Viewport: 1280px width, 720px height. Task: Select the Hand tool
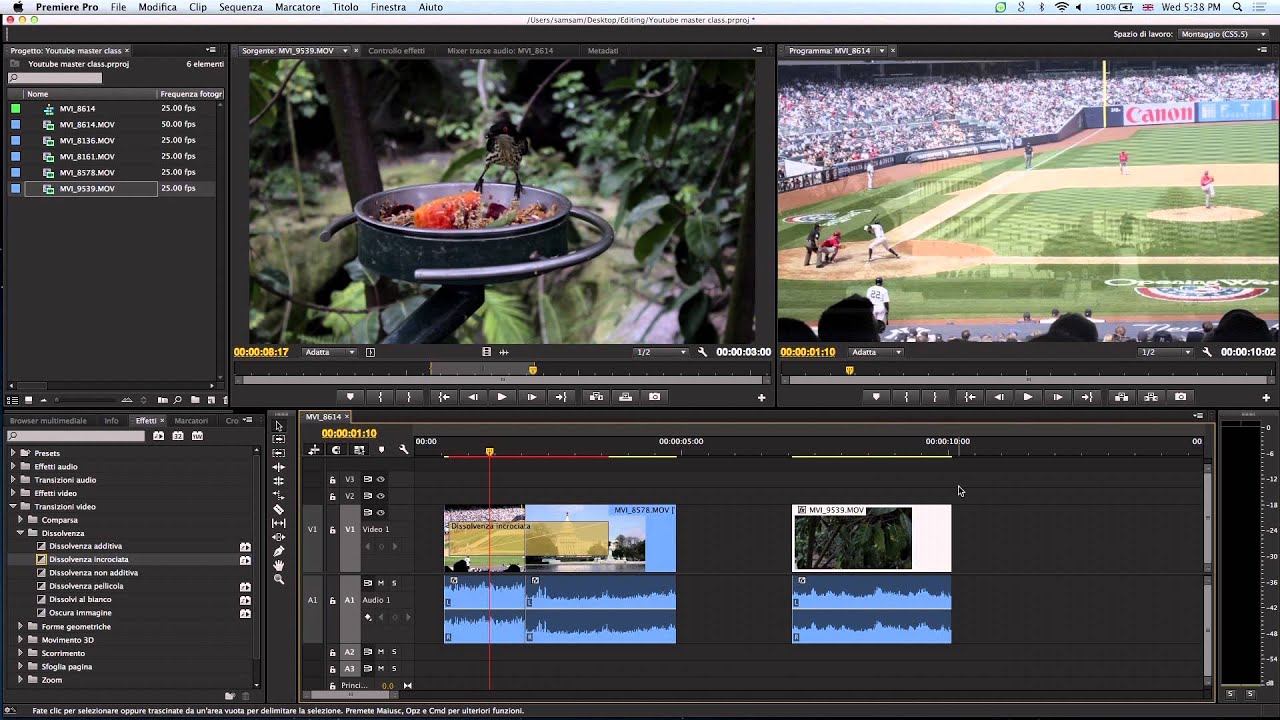279,565
